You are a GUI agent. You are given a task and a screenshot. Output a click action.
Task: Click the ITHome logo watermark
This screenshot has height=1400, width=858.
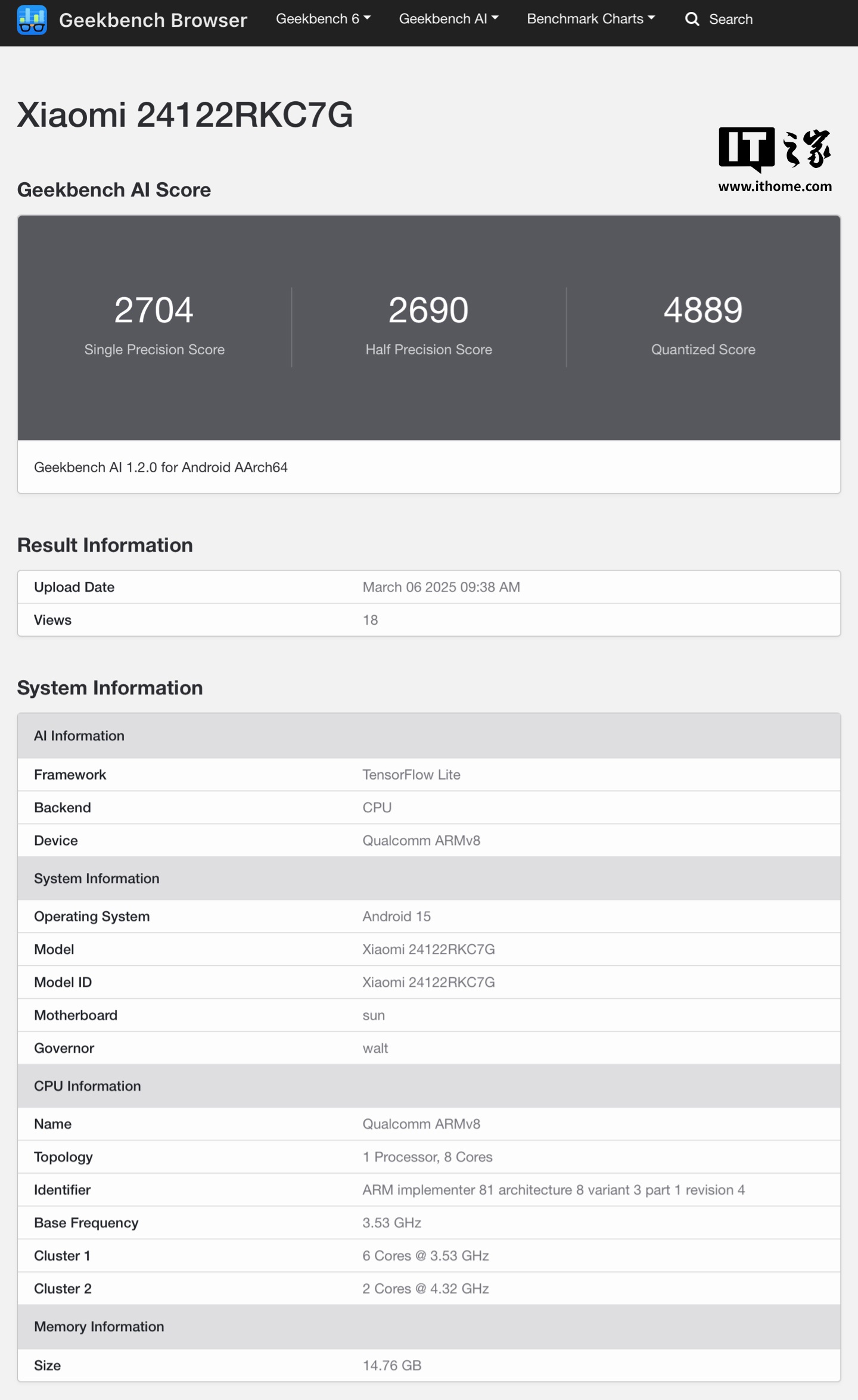coord(774,149)
